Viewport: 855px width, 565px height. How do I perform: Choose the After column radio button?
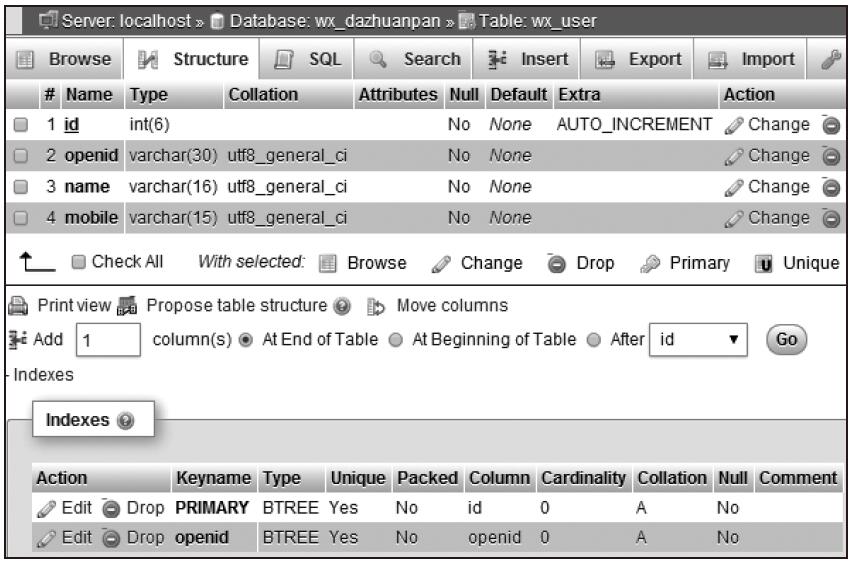click(x=593, y=340)
